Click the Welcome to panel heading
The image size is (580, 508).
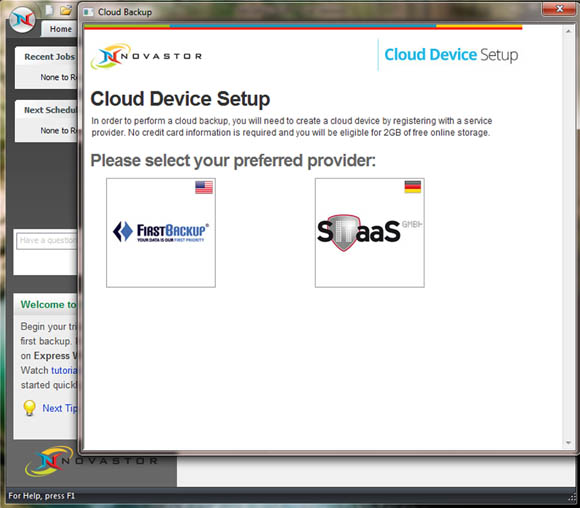point(49,305)
